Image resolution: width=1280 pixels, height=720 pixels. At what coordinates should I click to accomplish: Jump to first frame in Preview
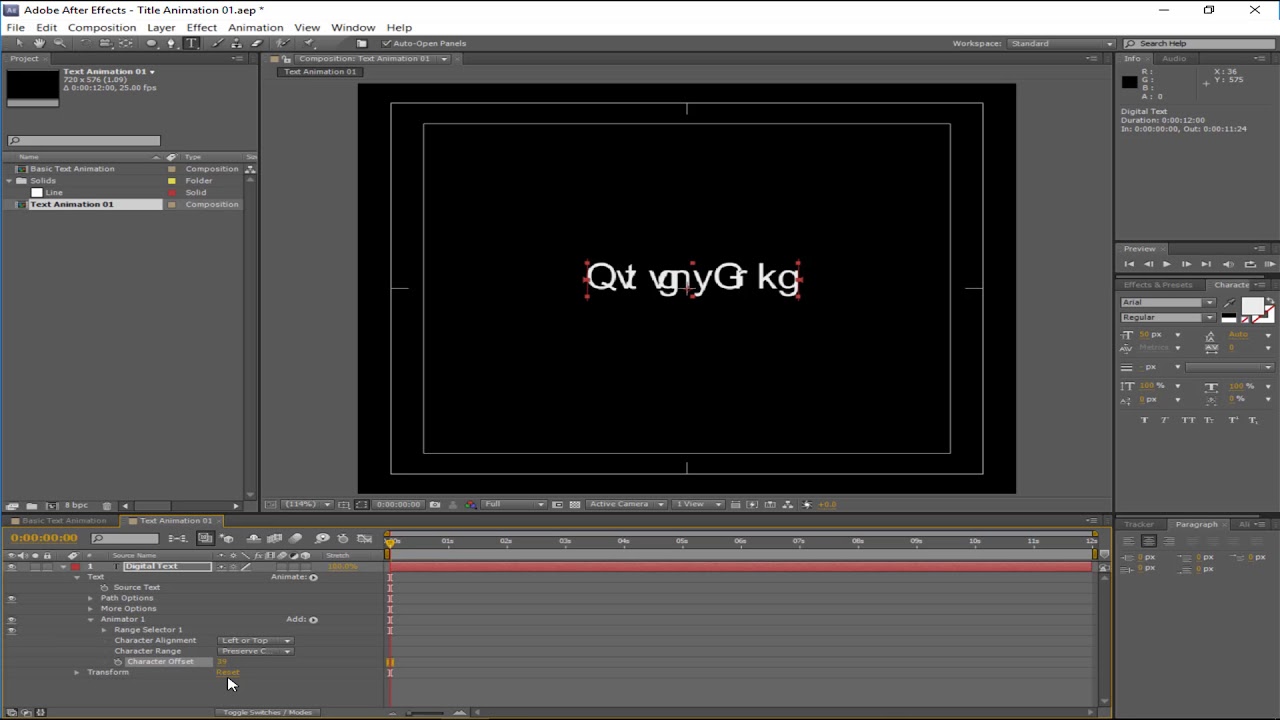(1129, 264)
